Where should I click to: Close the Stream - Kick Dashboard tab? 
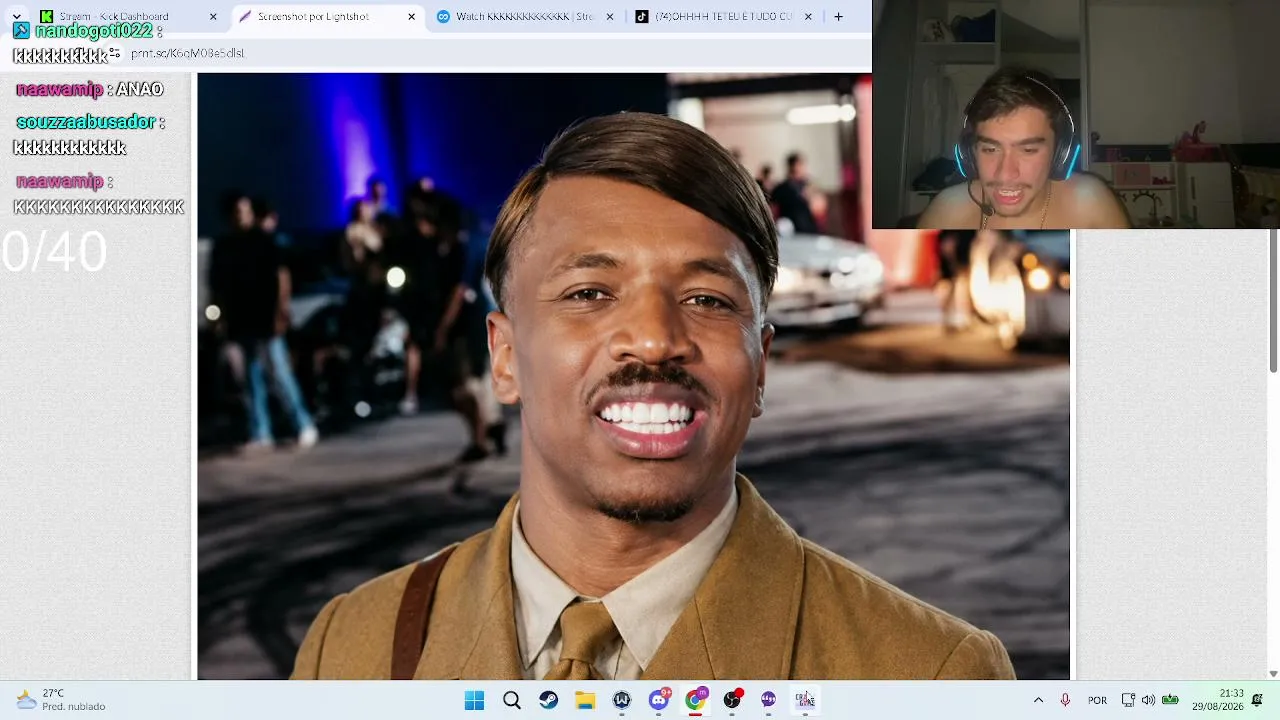[x=213, y=17]
